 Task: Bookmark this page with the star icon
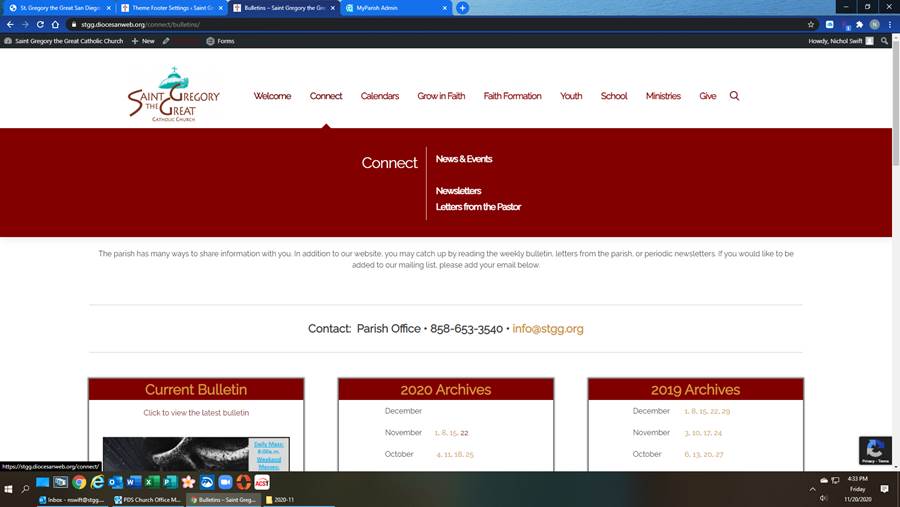point(811,24)
